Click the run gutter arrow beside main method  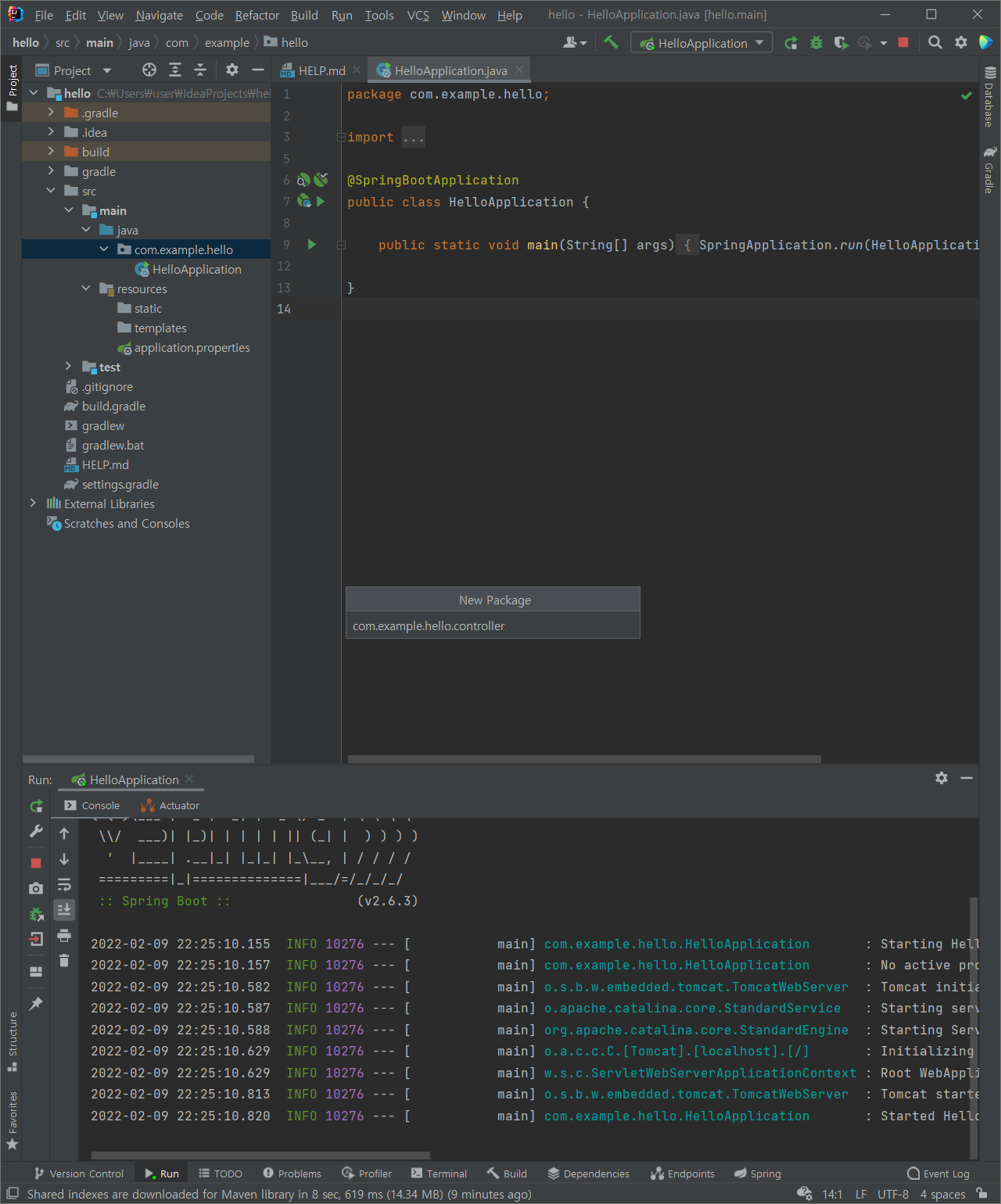(311, 245)
